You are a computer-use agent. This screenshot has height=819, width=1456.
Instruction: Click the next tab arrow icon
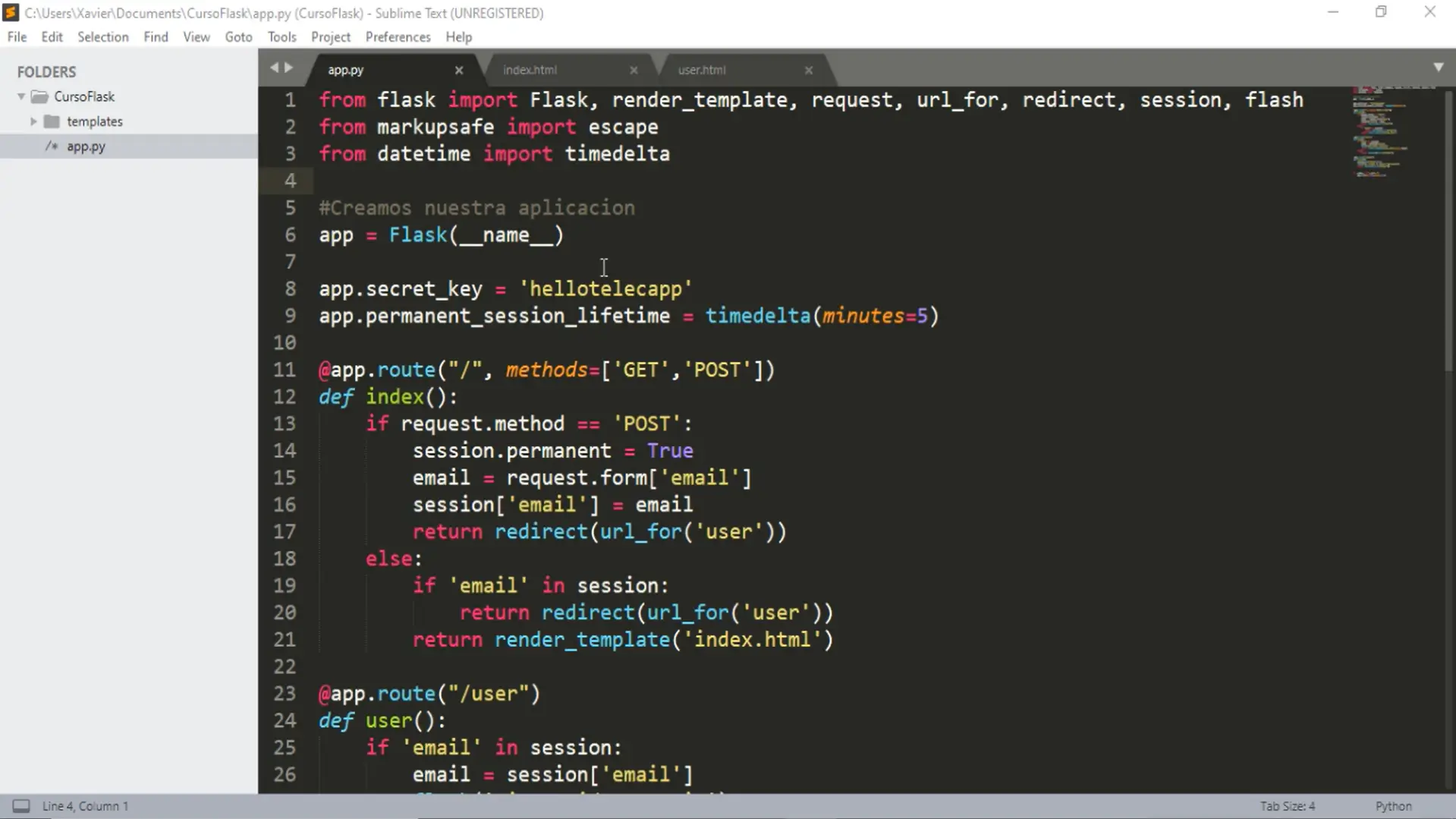point(289,68)
